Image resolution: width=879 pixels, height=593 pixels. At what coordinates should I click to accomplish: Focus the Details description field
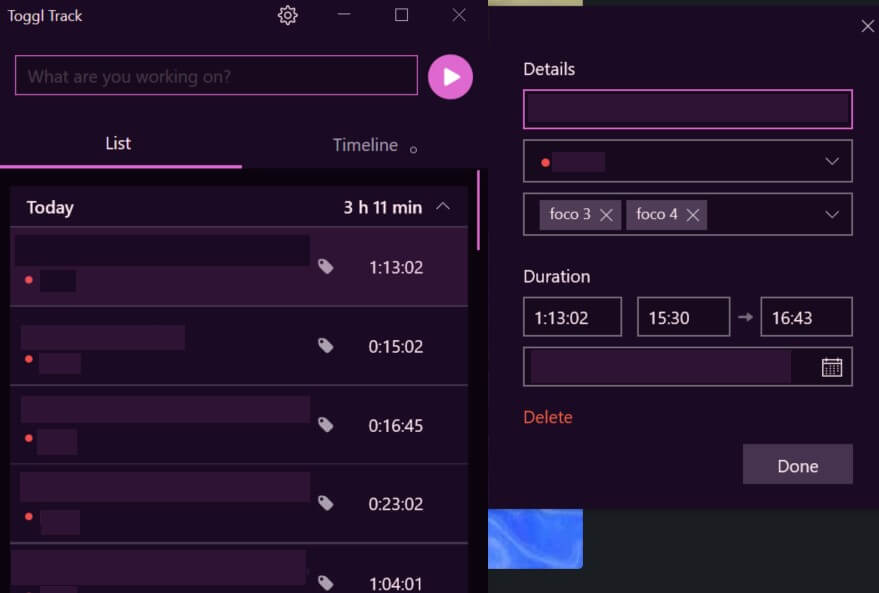(x=688, y=109)
